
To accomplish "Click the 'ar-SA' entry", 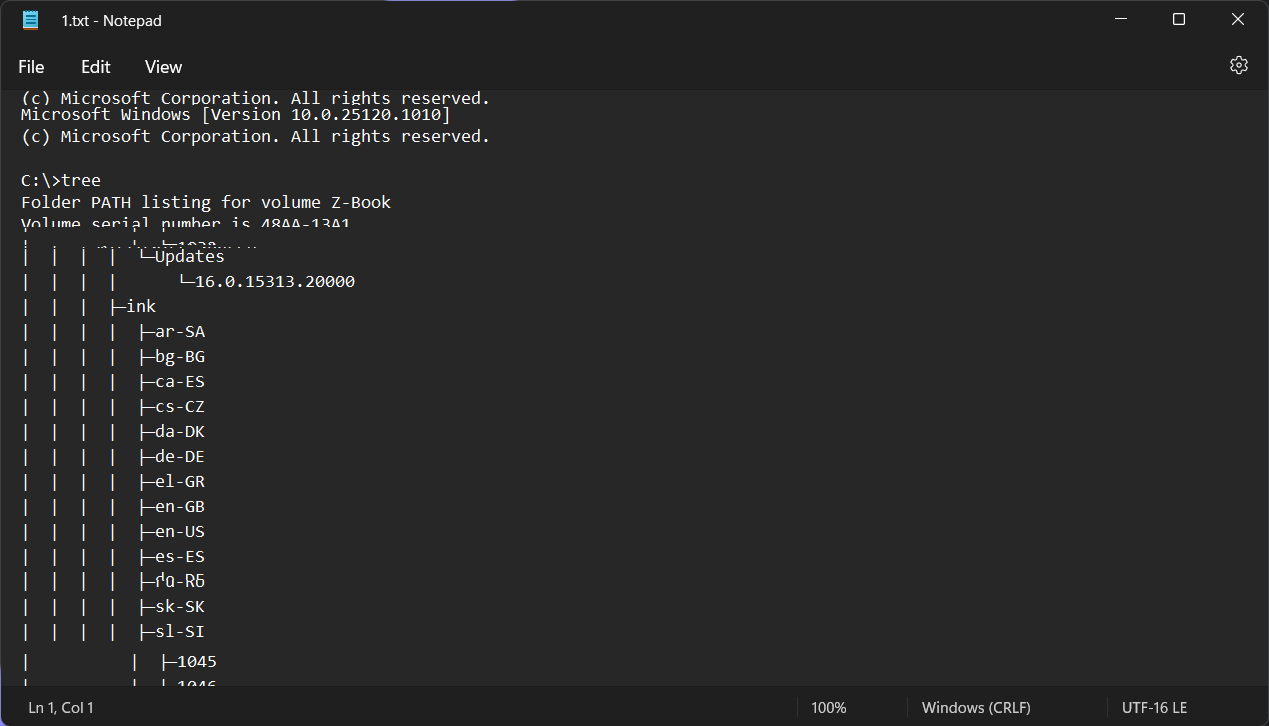I will click(180, 332).
